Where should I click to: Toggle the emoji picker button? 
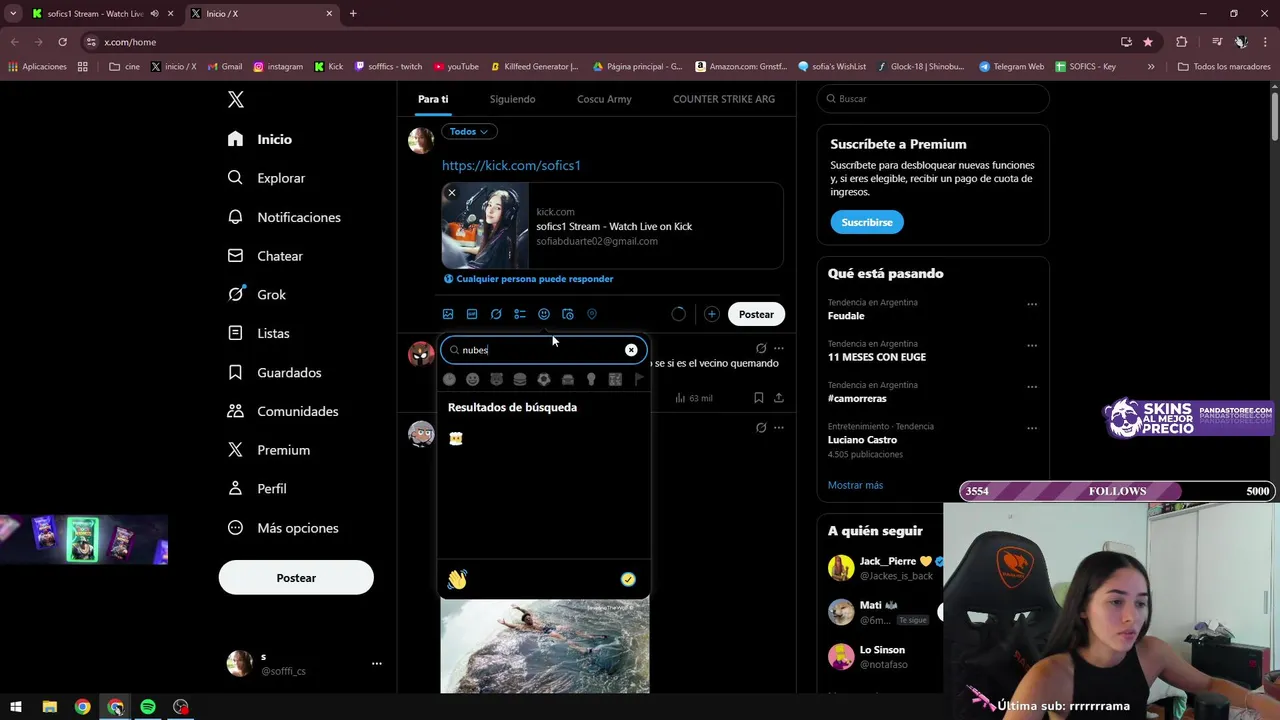pos(544,314)
